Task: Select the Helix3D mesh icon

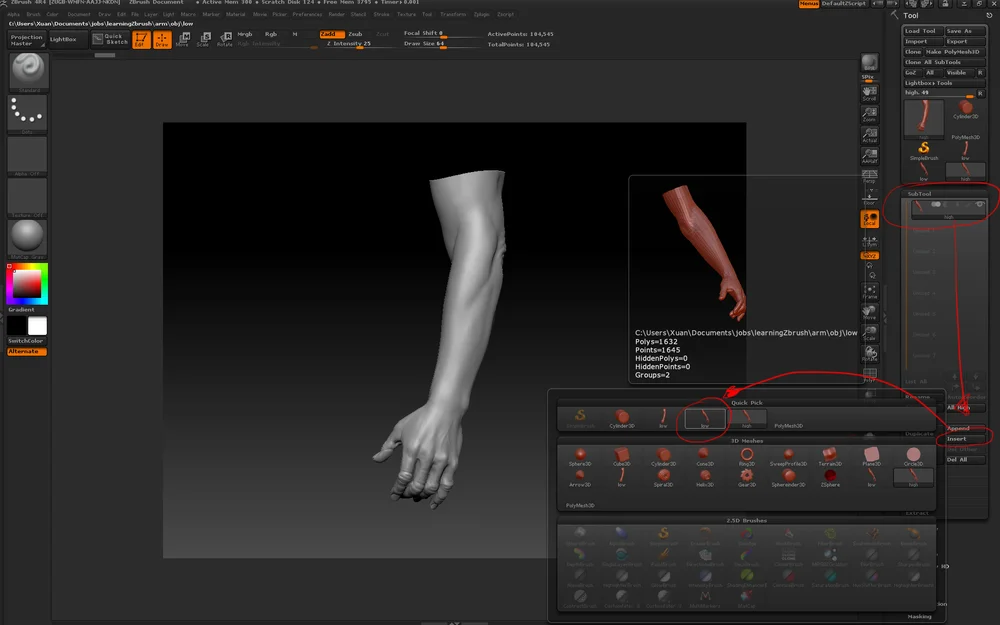Action: (706, 475)
